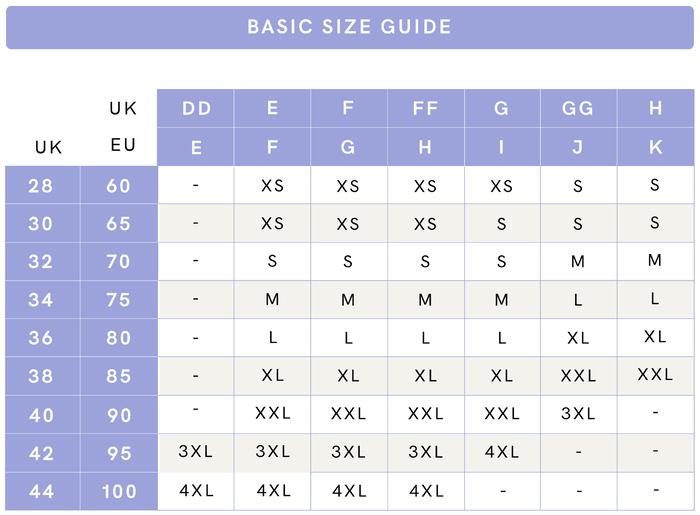Viewport: 700px width, 515px height.
Task: Select the UK FF cup column header
Action: [x=425, y=108]
